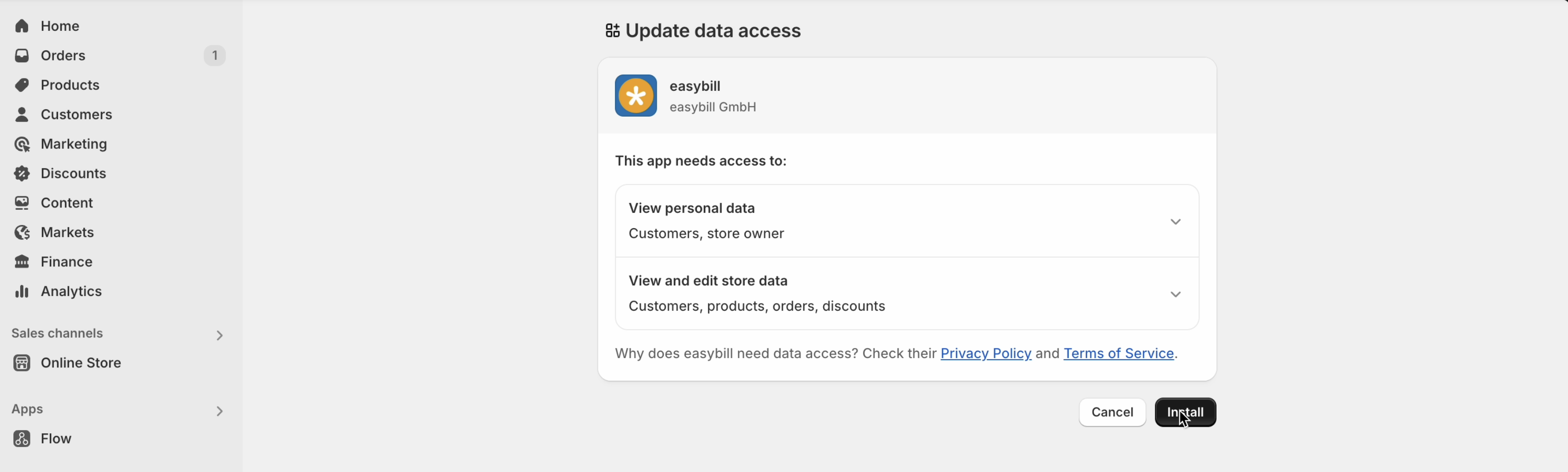This screenshot has height=472, width=1568.
Task: Open the Online Store sales channel
Action: point(81,363)
